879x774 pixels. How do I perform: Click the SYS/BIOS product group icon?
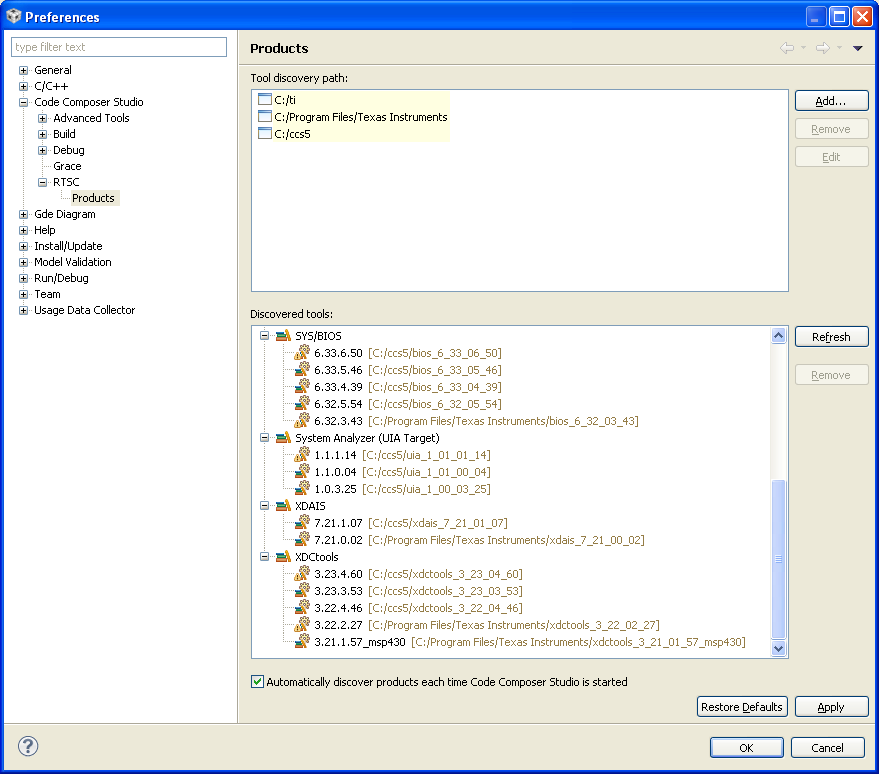283,336
